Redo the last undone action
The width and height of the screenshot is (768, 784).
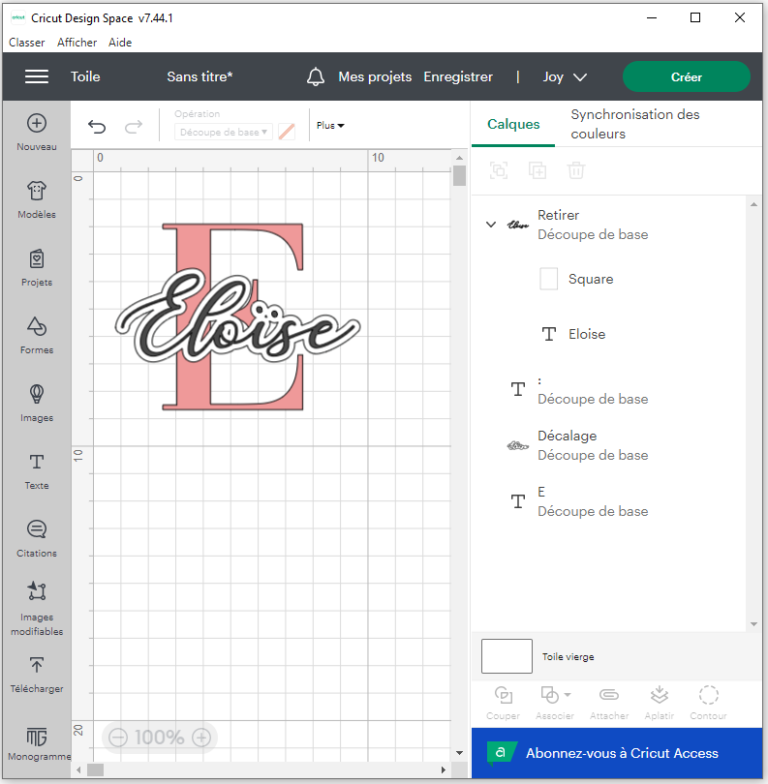click(134, 126)
